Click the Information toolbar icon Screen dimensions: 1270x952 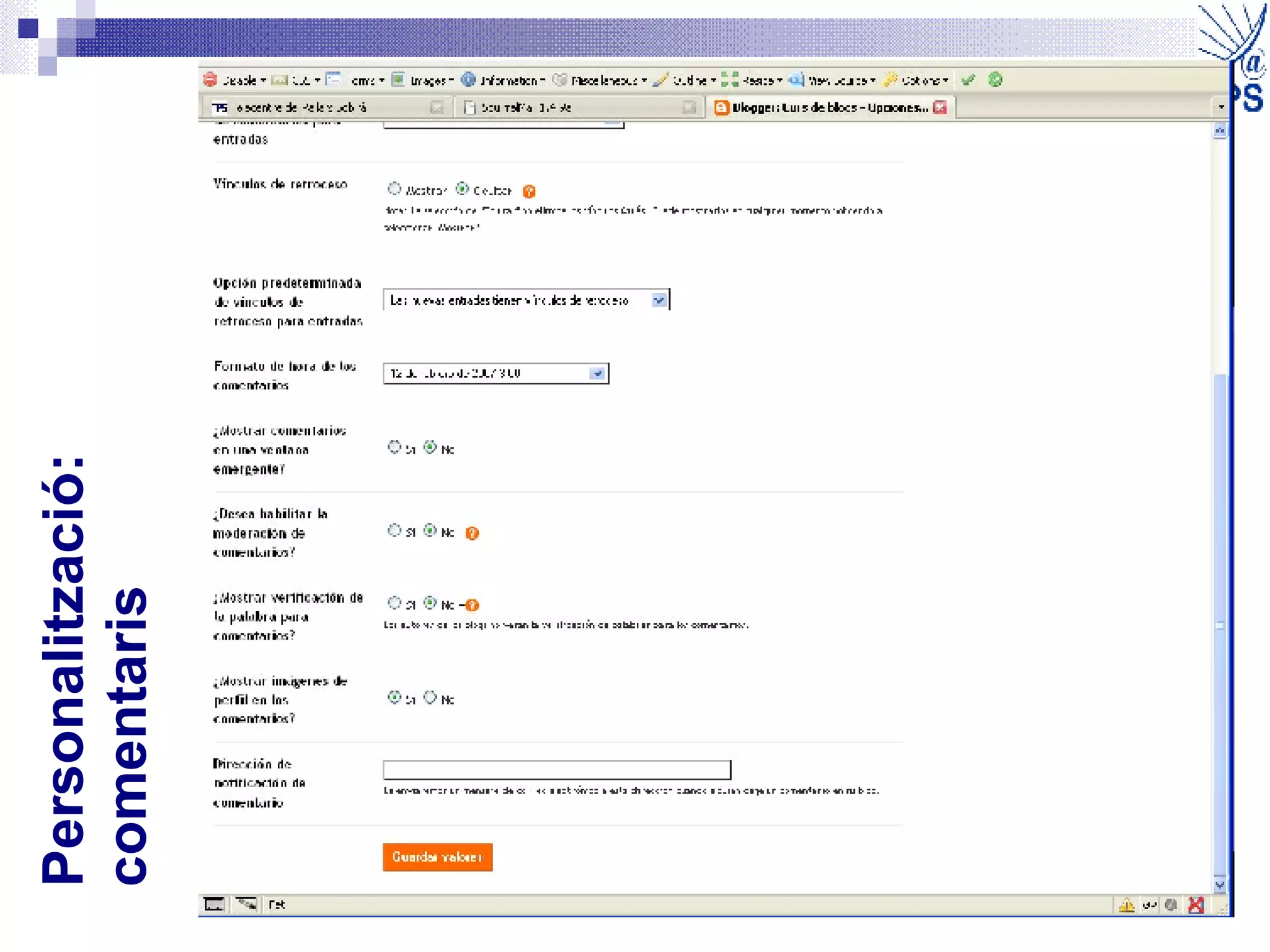(469, 80)
